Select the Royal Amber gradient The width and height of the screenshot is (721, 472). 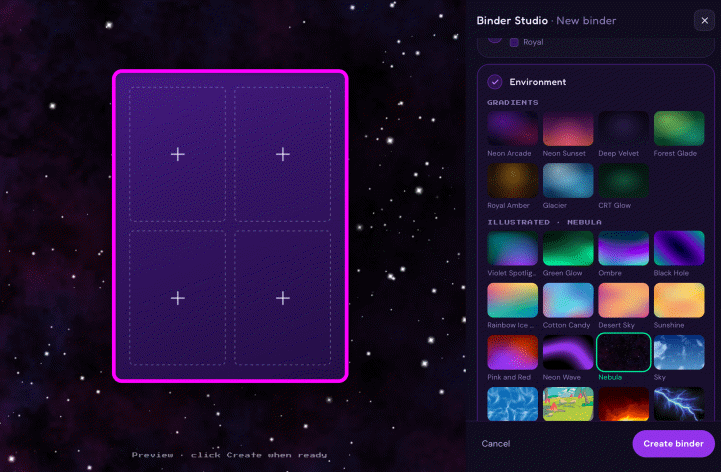512,180
